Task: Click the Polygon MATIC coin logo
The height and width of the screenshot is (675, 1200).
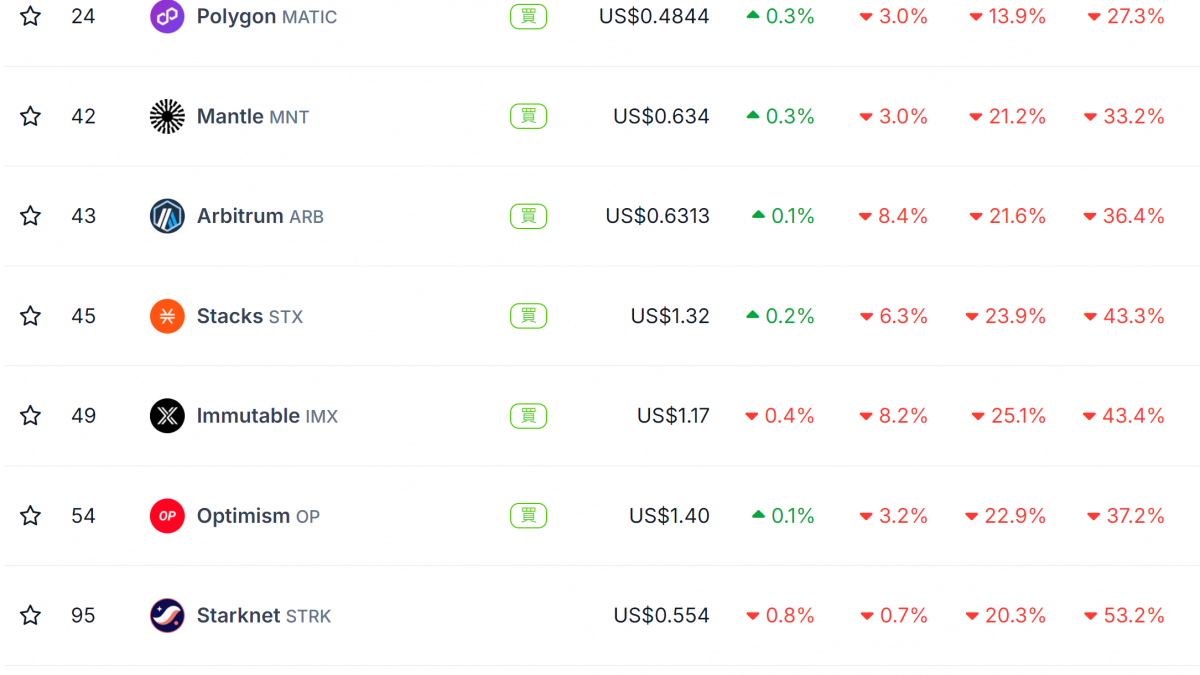Action: tap(167, 16)
